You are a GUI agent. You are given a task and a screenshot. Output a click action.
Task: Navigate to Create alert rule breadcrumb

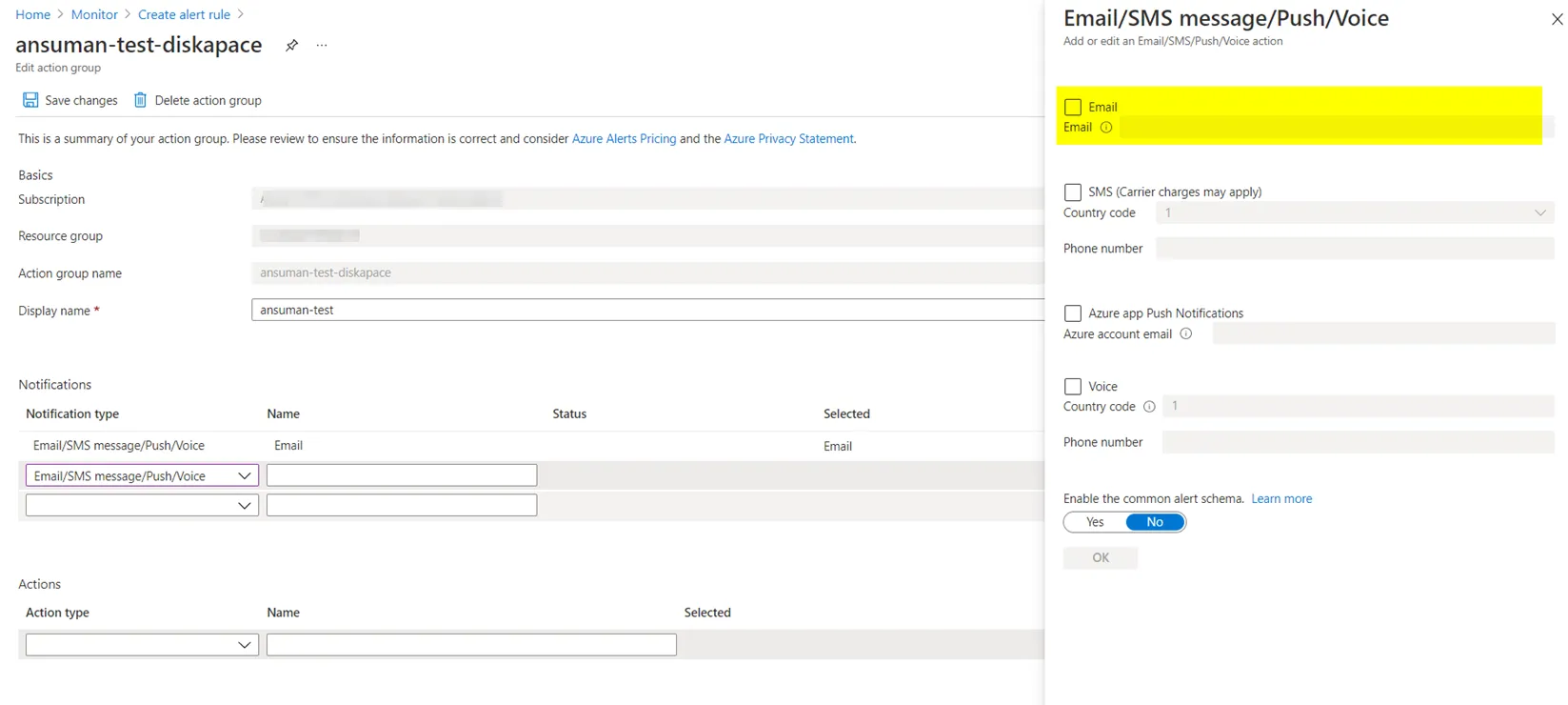click(184, 14)
